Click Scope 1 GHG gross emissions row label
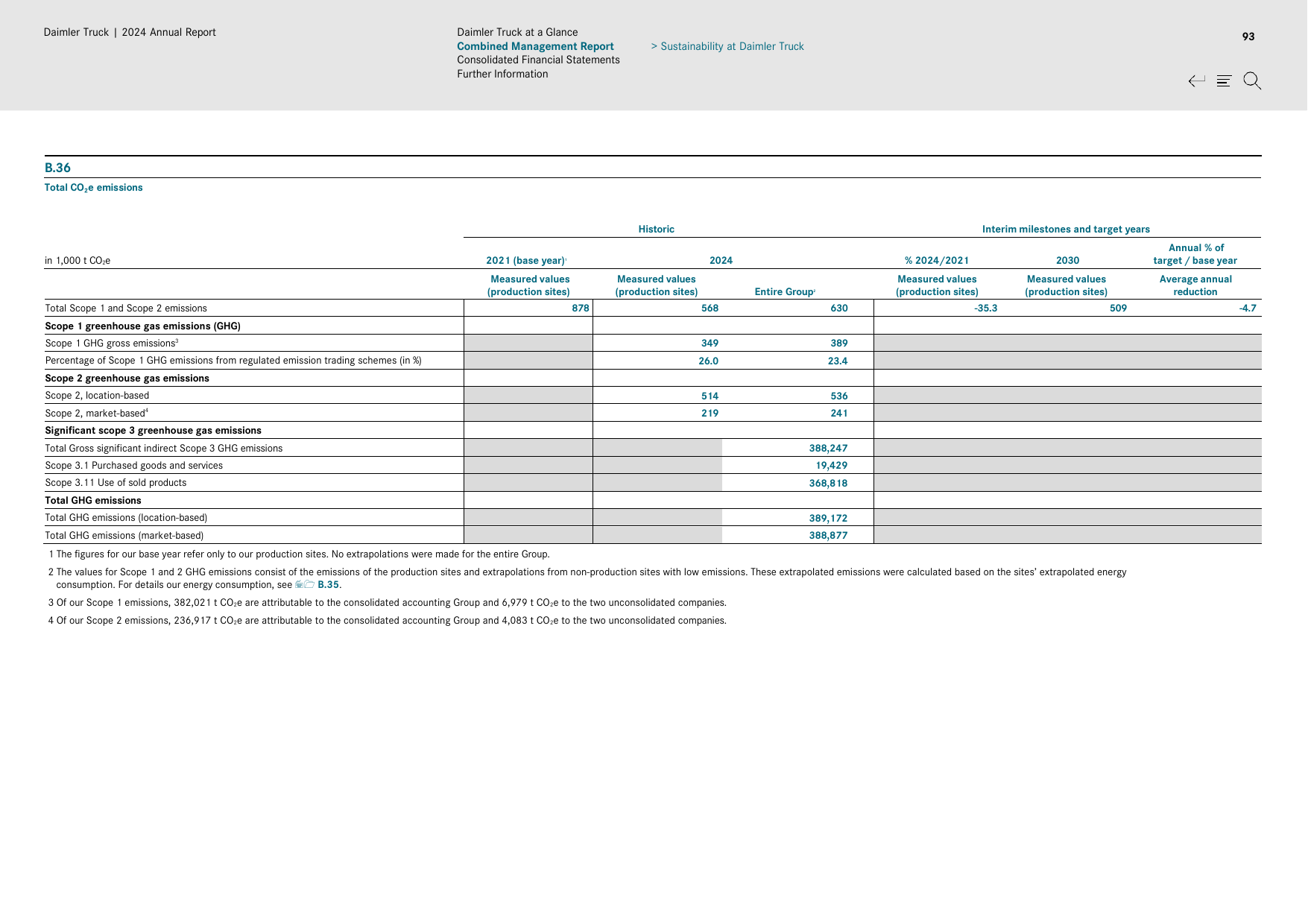This screenshot has height=924, width=1308. (x=112, y=344)
